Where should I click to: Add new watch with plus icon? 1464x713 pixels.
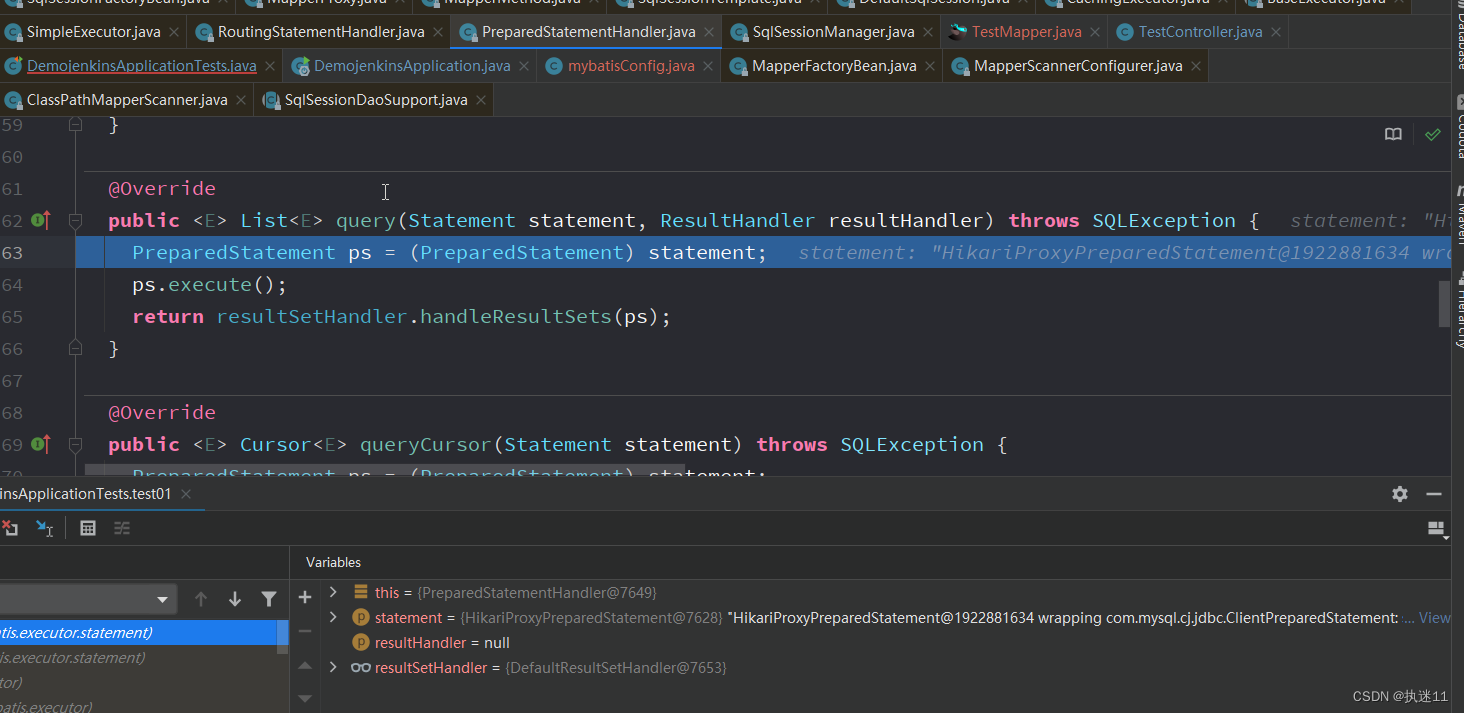305,597
